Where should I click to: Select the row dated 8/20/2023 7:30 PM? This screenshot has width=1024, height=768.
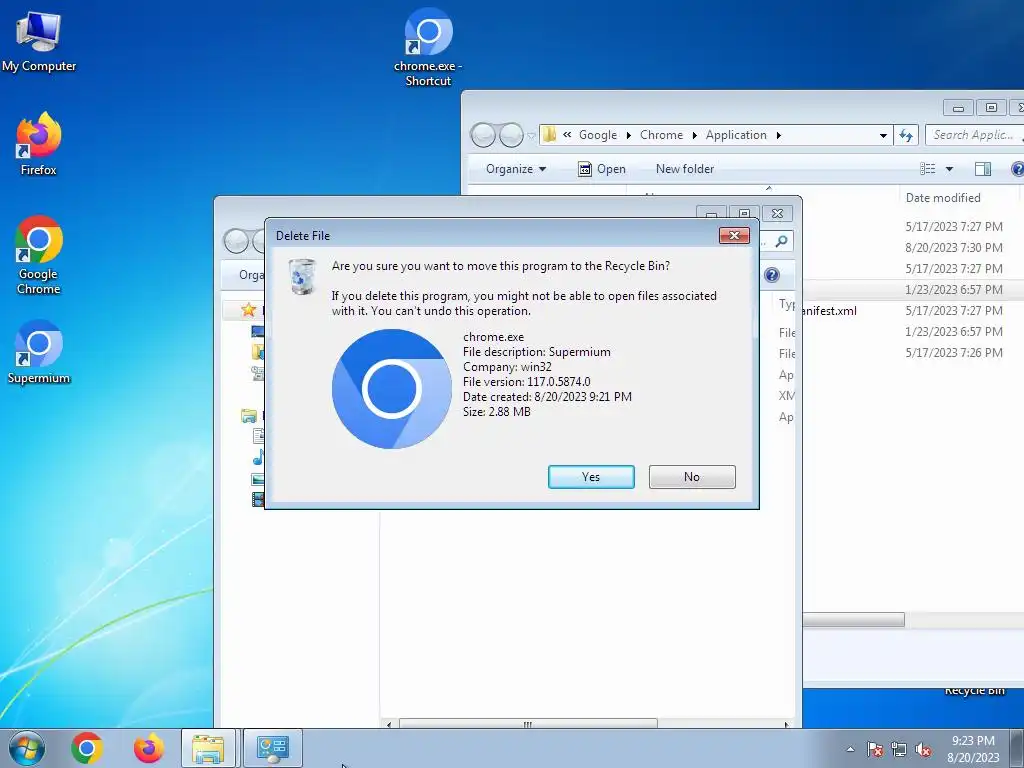point(913,248)
